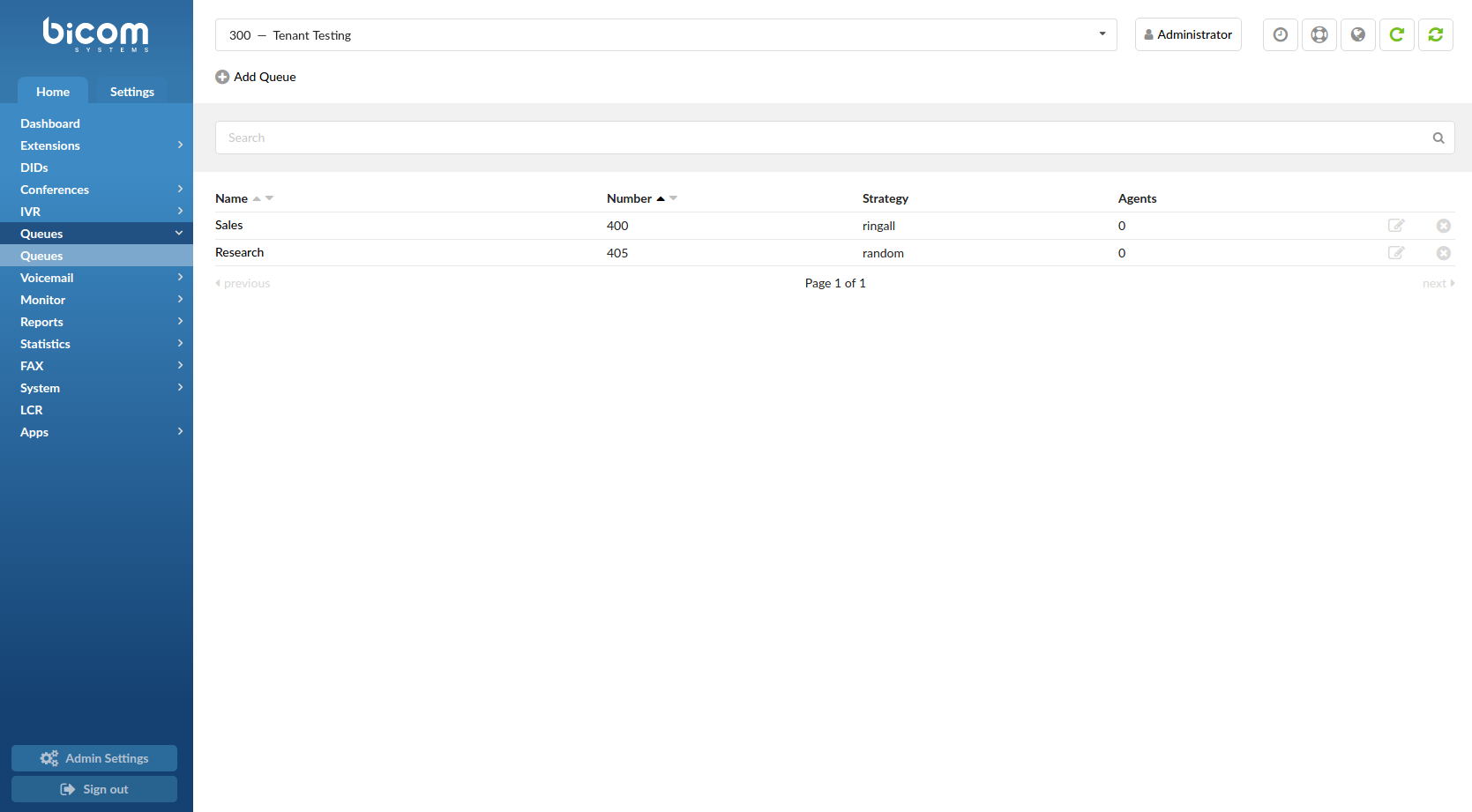Click the Sales queue name

click(228, 226)
